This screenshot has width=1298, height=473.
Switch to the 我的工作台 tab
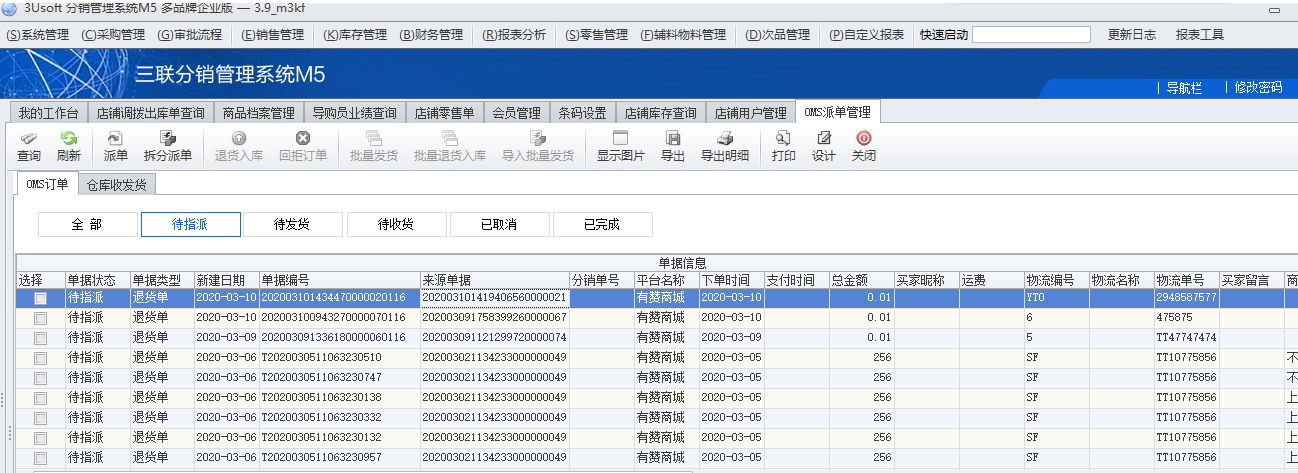pos(48,113)
